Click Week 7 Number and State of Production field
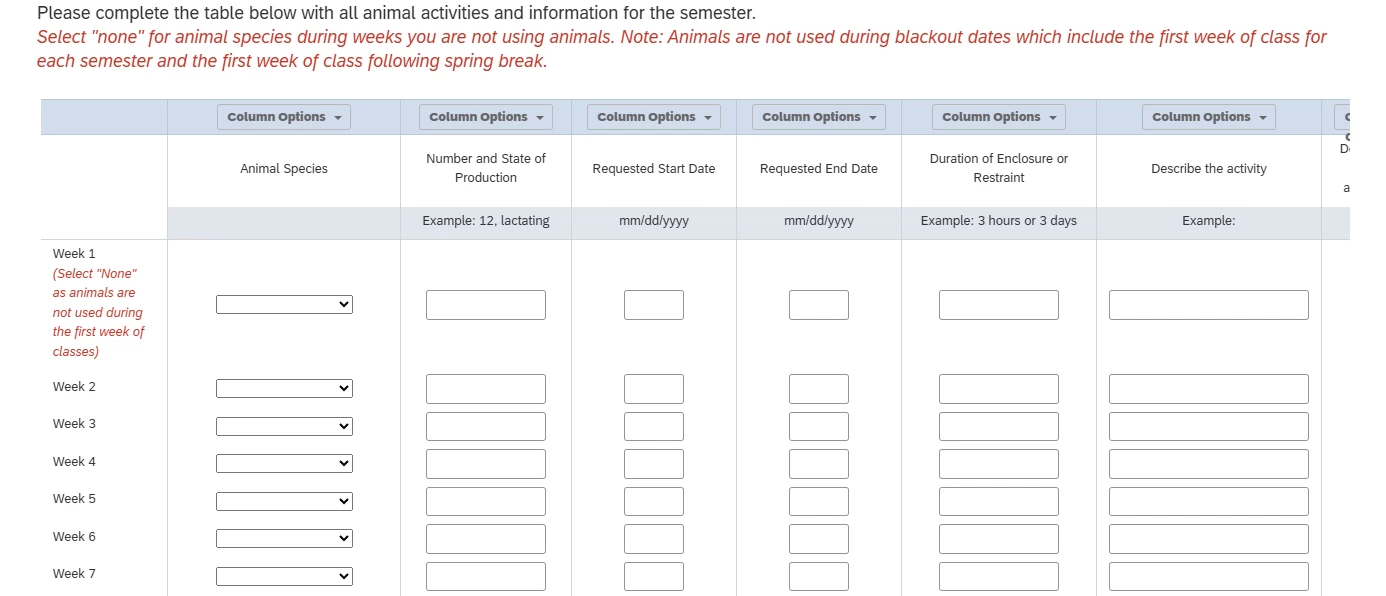Image resolution: width=1386 pixels, height=596 pixels. click(486, 576)
